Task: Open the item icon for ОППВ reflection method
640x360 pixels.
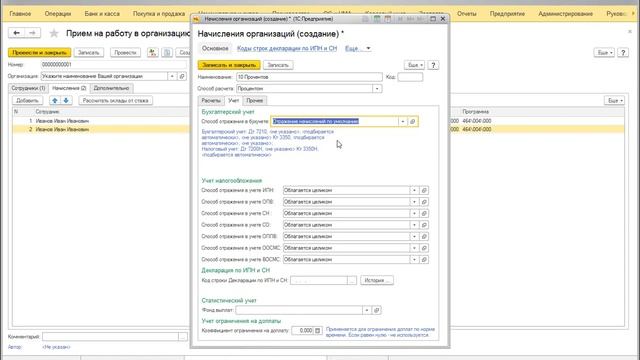Action: [424, 236]
